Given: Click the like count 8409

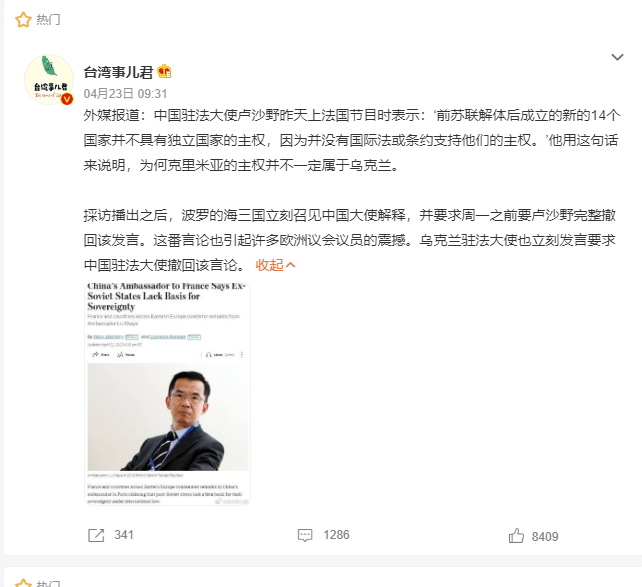Looking at the screenshot, I should [x=545, y=536].
